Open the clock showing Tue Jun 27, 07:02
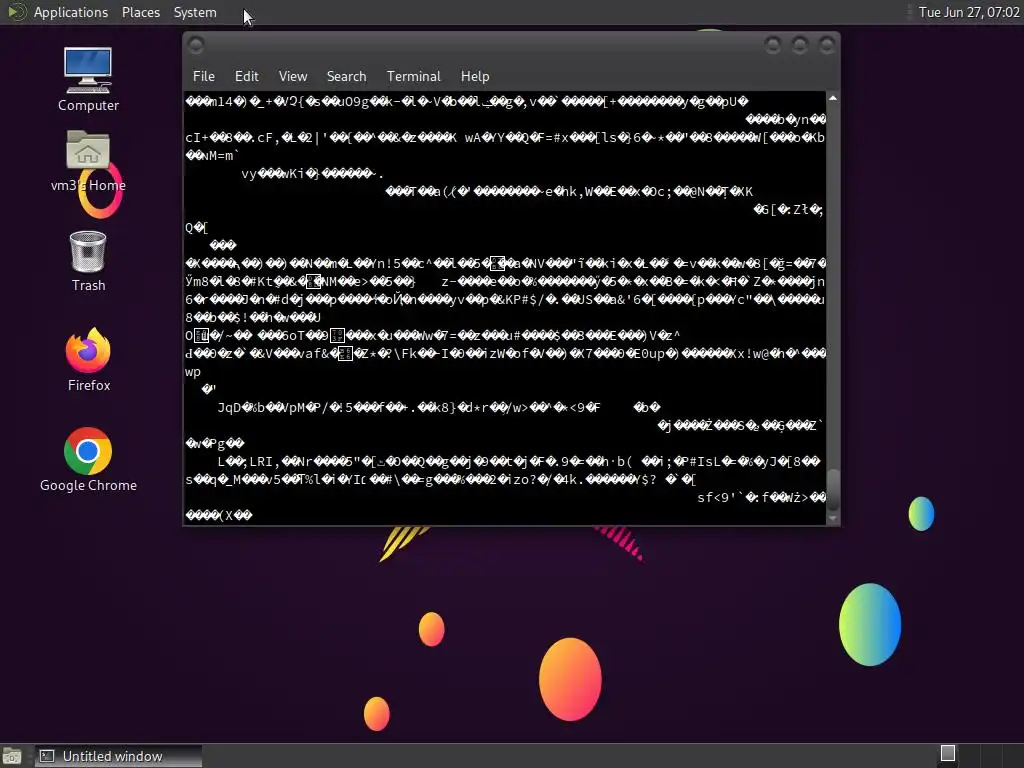Viewport: 1024px width, 768px height. (968, 12)
